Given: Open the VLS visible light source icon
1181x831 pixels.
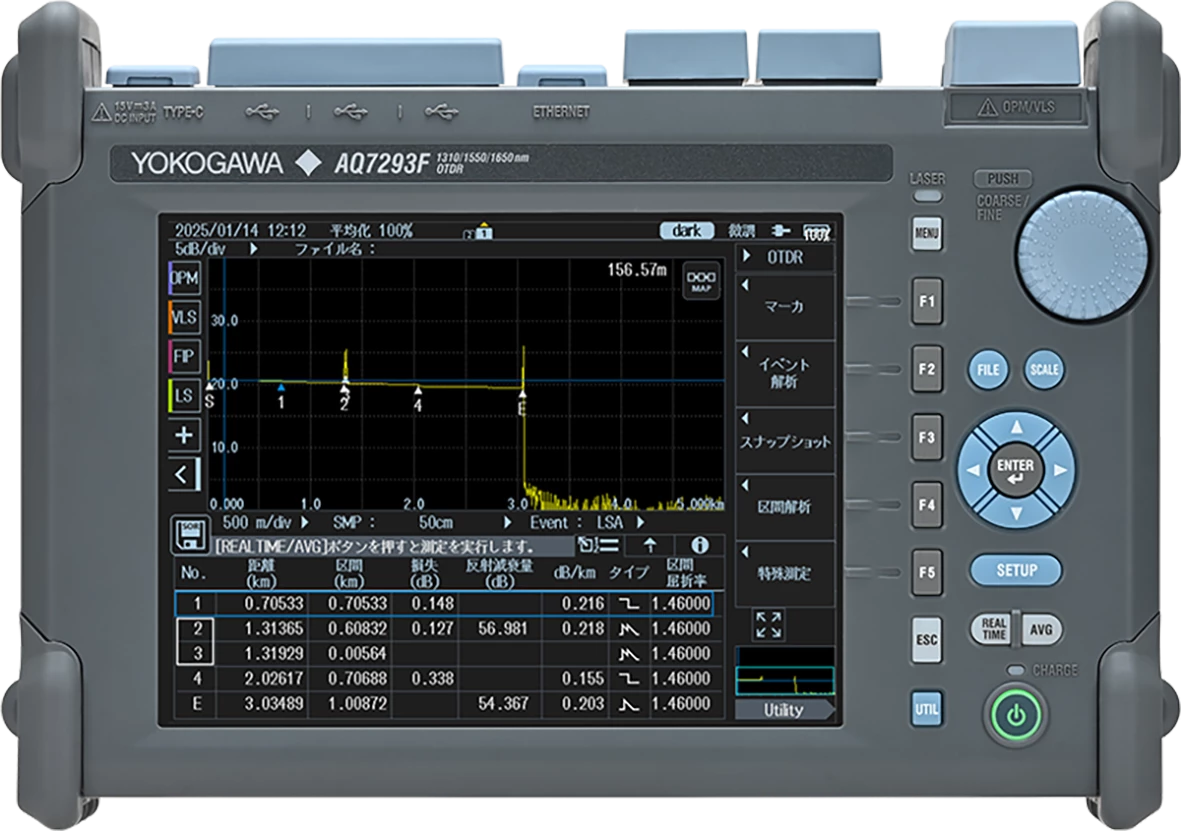Looking at the screenshot, I should 184,317.
